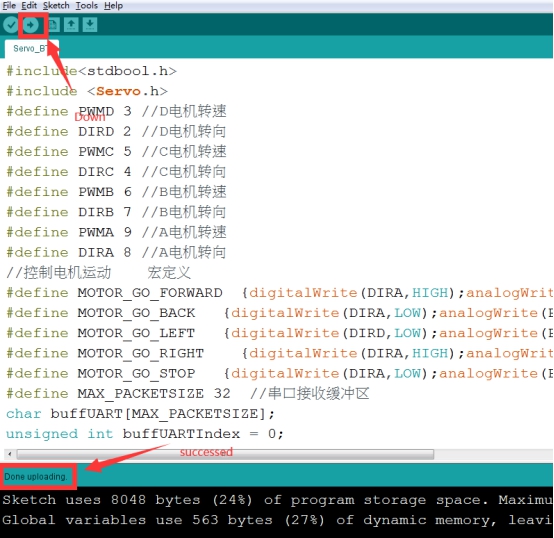Click the Sketch uses 8048 bytes console line

click(277, 500)
